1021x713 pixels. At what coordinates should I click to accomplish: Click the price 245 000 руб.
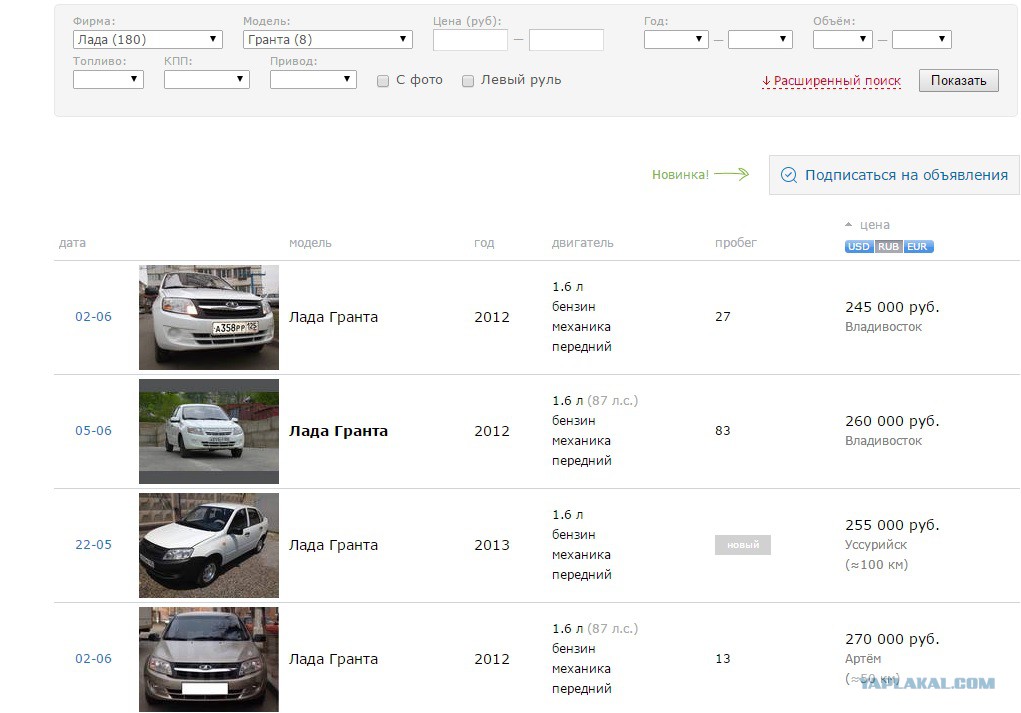(892, 307)
